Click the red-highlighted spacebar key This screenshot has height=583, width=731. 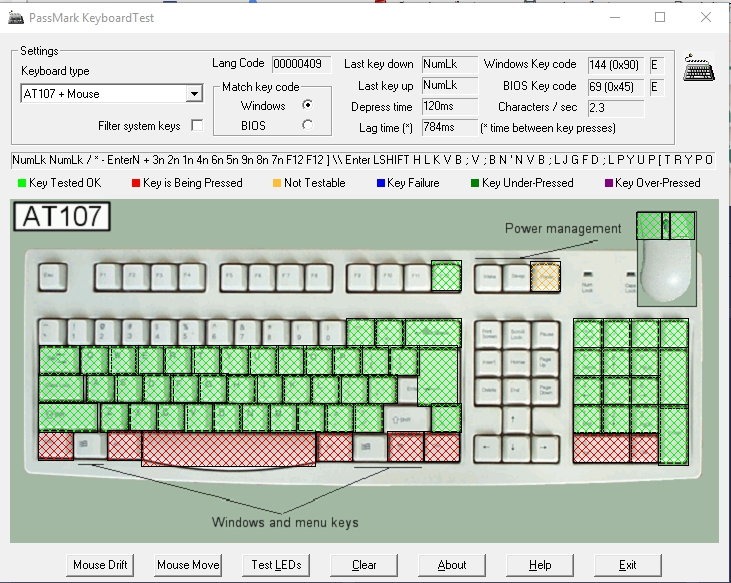coord(229,448)
